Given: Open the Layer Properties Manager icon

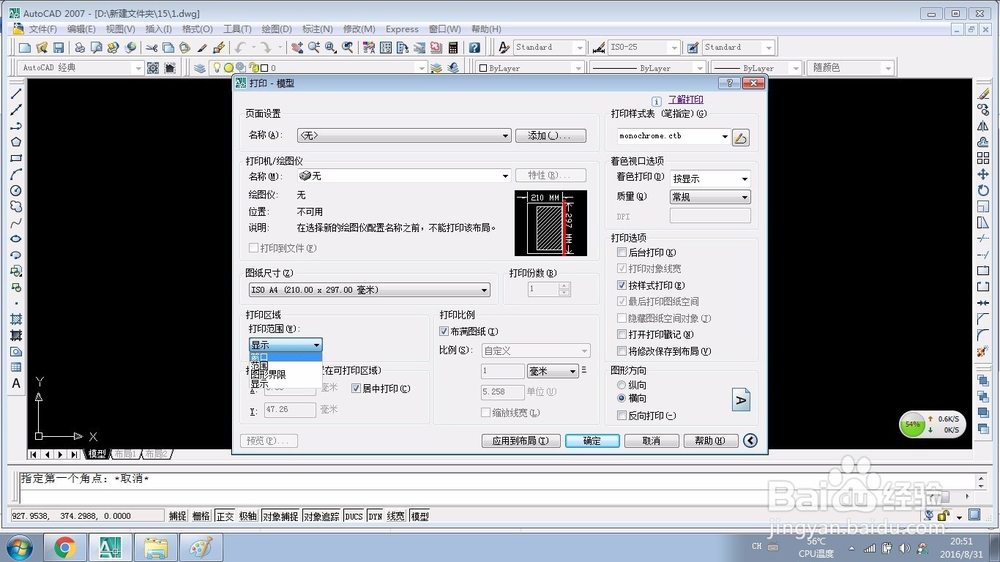Looking at the screenshot, I should click(200, 68).
